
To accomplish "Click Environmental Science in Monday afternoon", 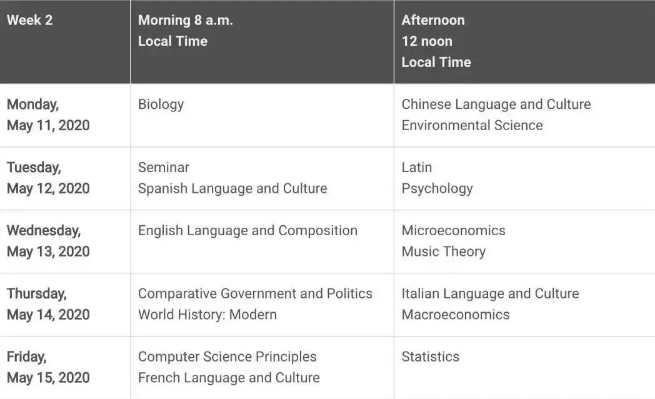I will click(472, 125).
